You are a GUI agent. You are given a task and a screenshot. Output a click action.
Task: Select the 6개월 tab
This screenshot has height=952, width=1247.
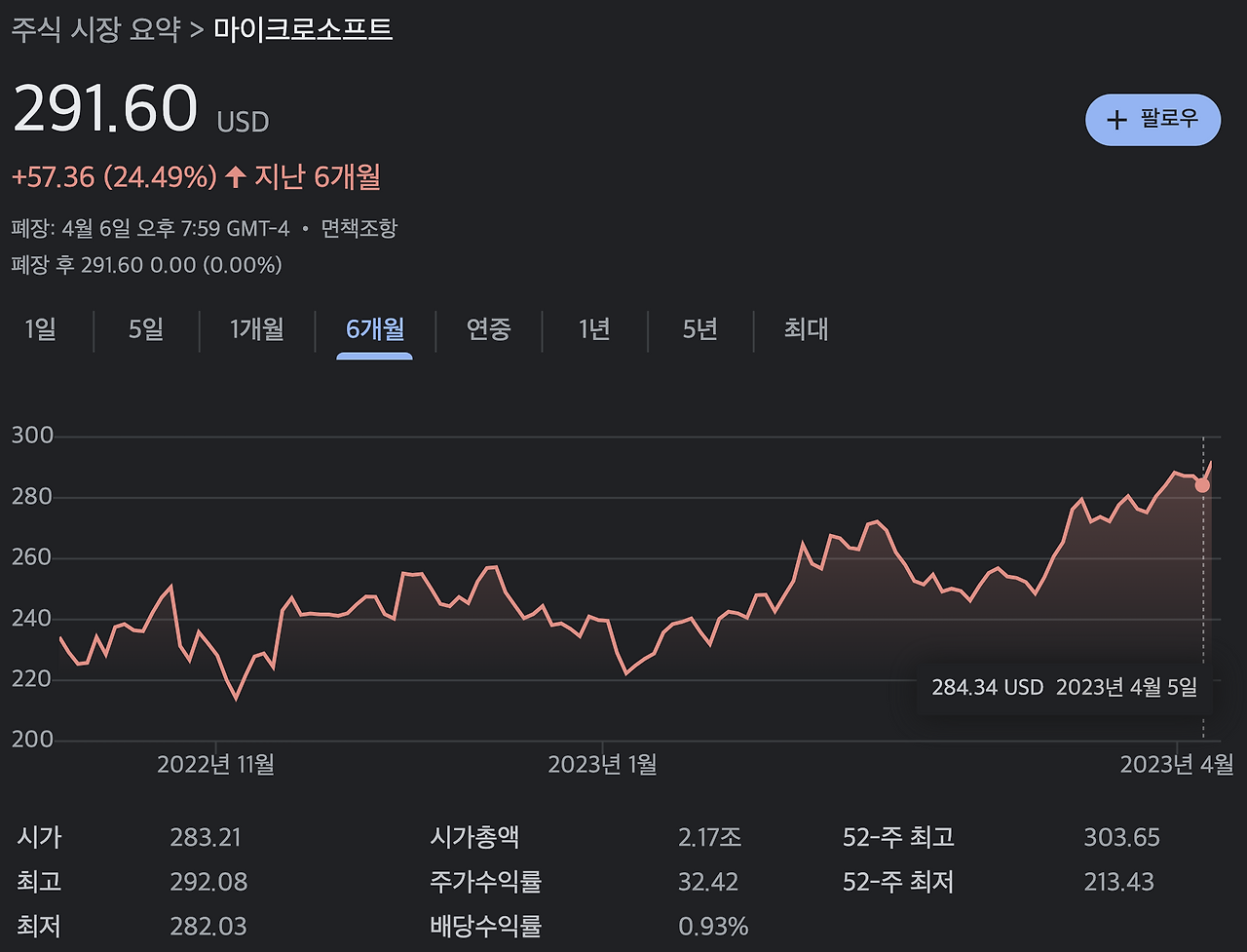click(x=375, y=329)
